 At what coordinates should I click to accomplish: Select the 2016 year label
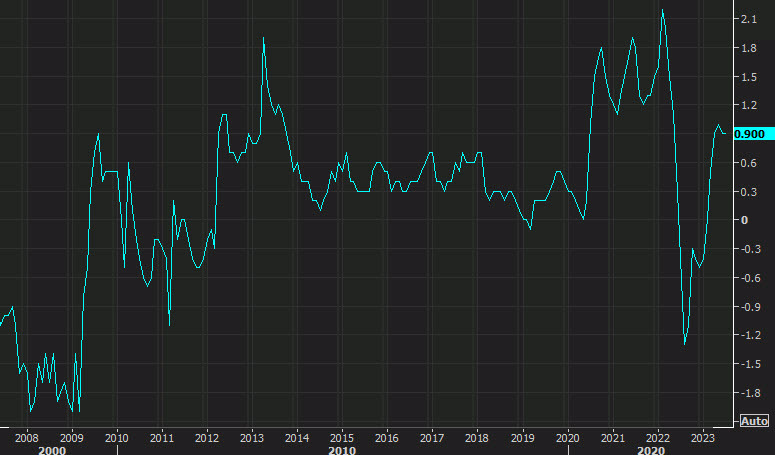tap(387, 438)
